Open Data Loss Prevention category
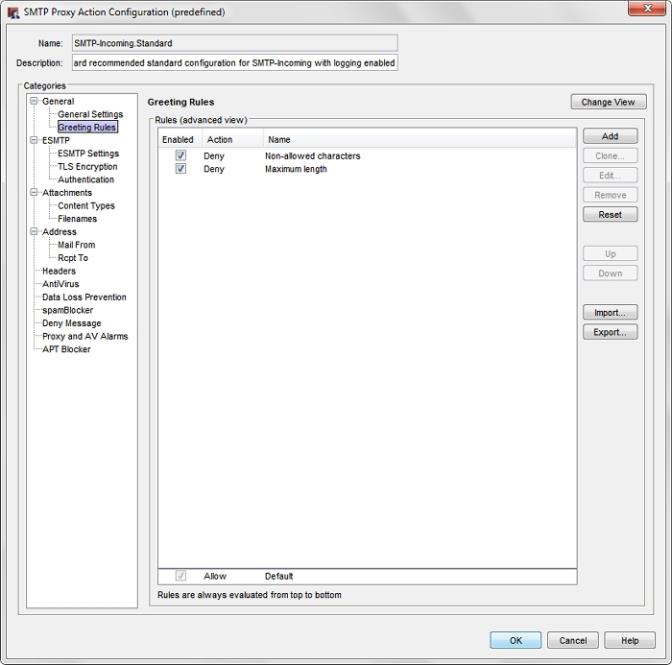 (84, 297)
